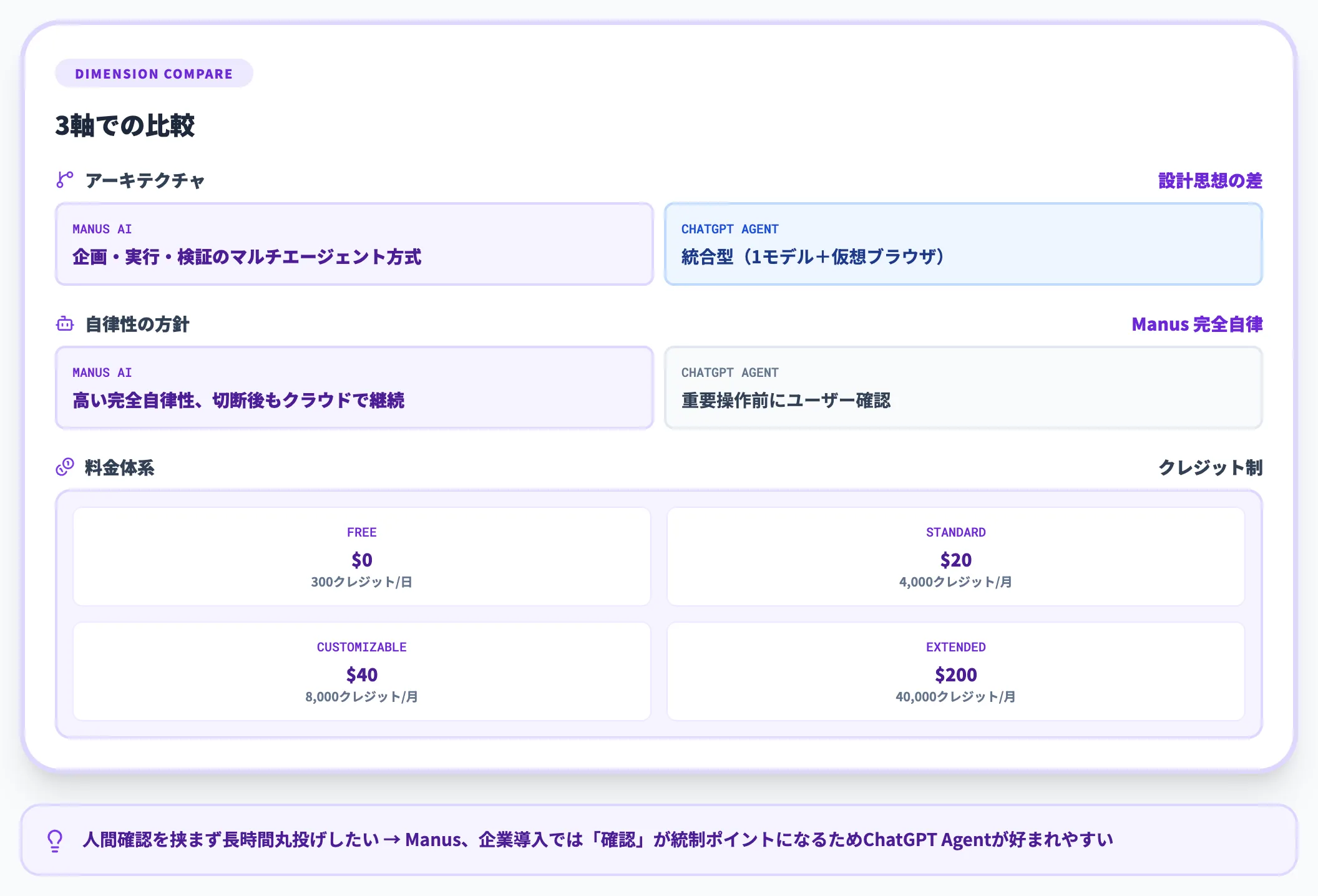Screen dimensions: 1318x896
Task: Select the ChatGPT Agent 重要操作前にユーザー確認 card
Action: [x=964, y=387]
